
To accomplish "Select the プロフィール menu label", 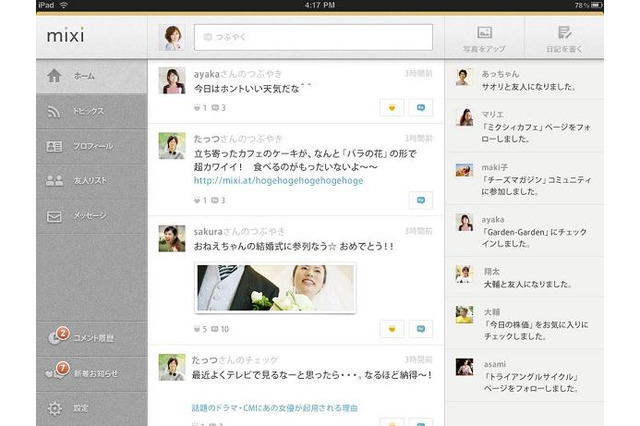I will pyautogui.click(x=93, y=146).
